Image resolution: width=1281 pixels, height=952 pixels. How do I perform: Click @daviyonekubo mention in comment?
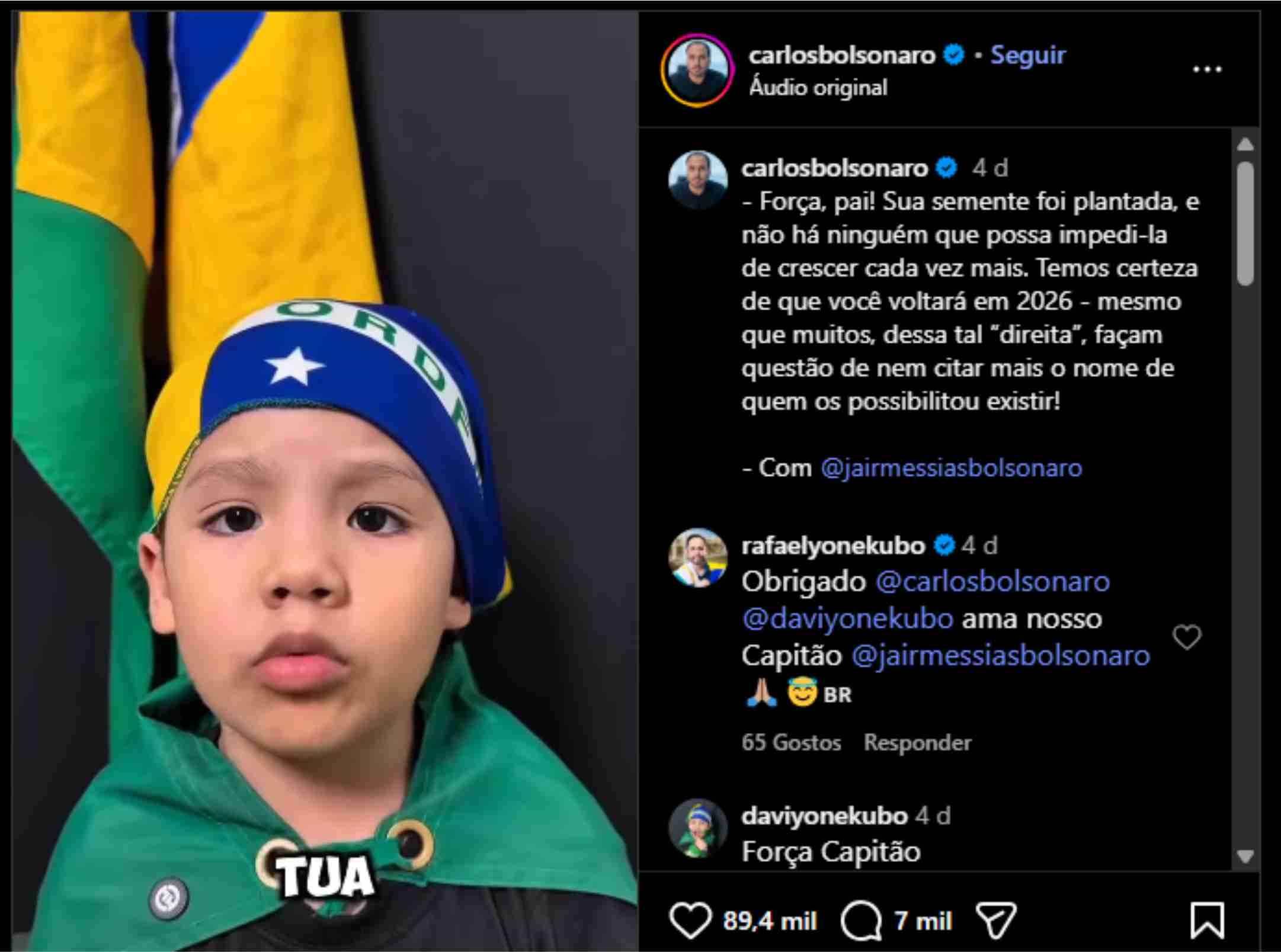pos(848,618)
